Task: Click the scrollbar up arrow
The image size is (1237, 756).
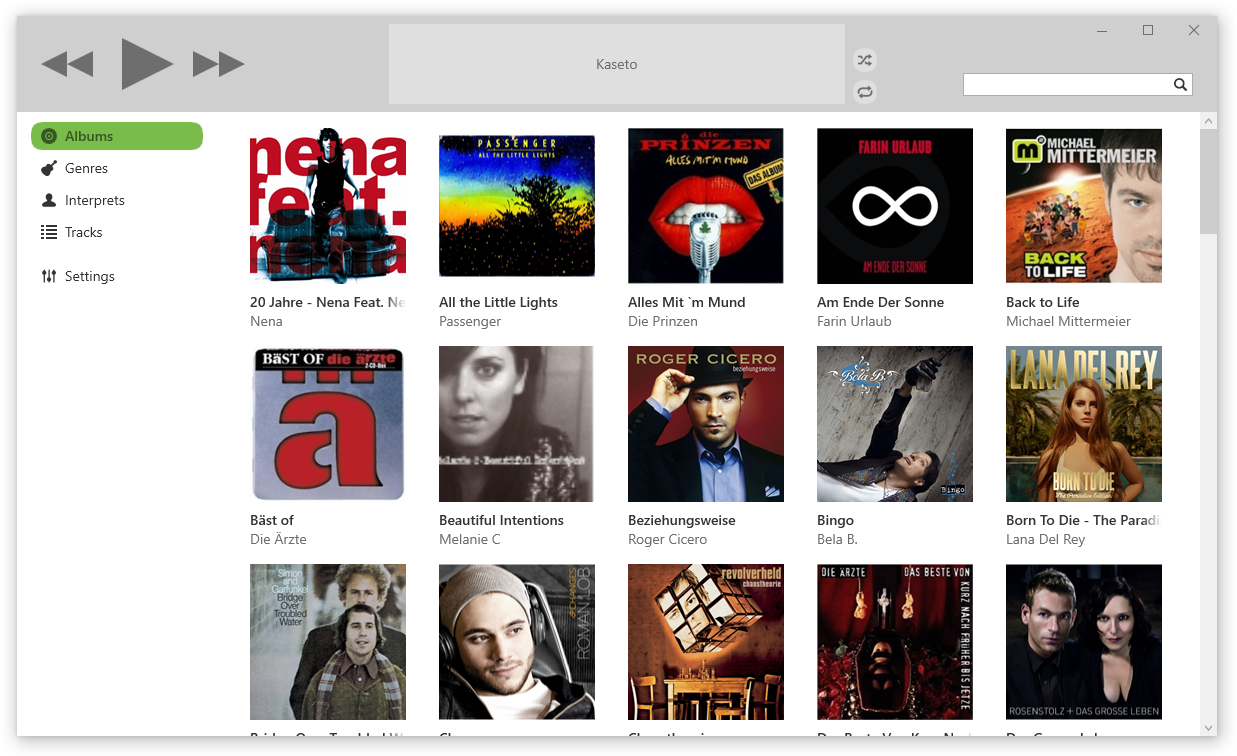Action: tap(1208, 122)
